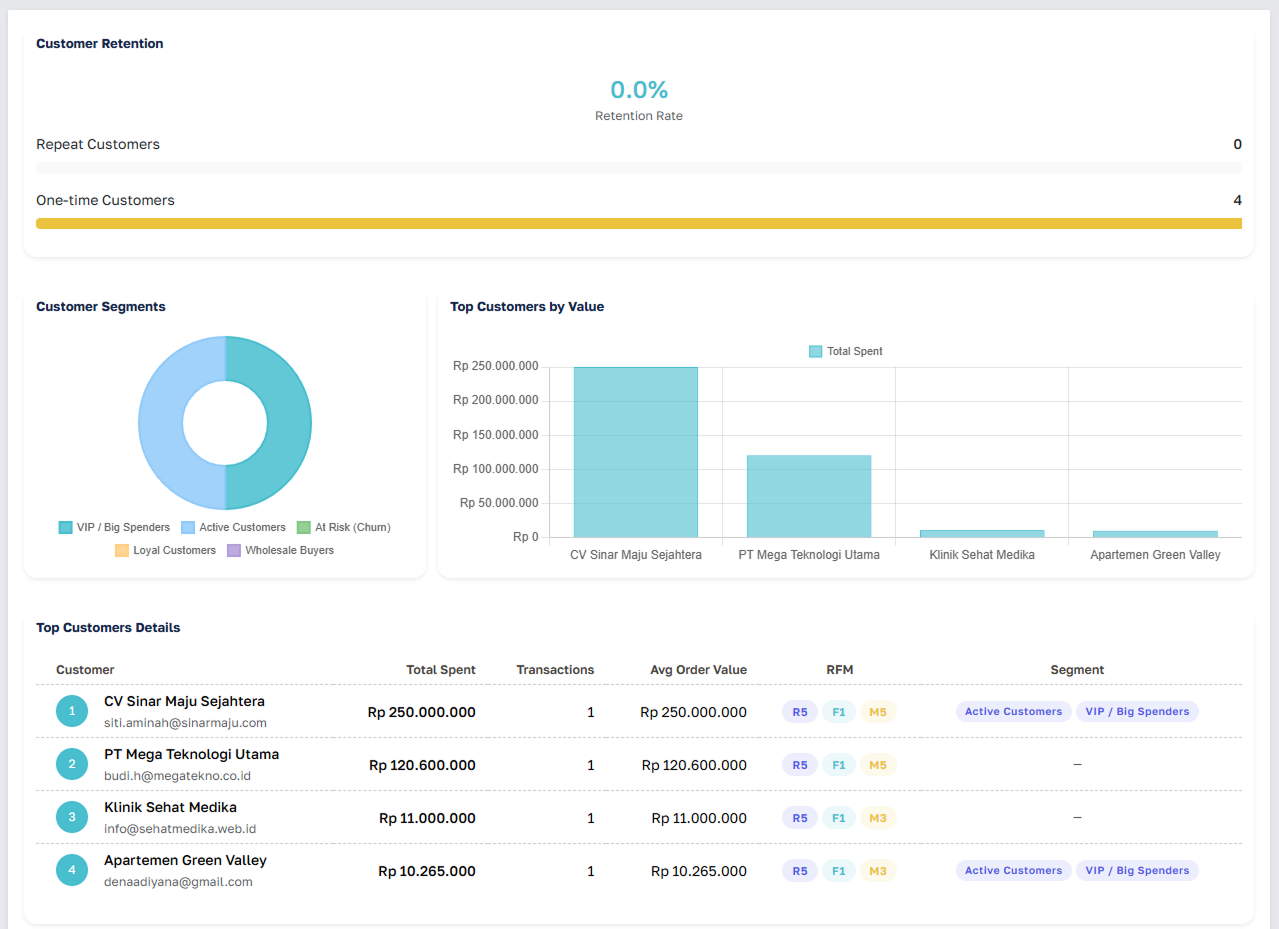The height and width of the screenshot is (929, 1279).
Task: Click F1 badge in CV Sinar Maju row
Action: tap(839, 712)
